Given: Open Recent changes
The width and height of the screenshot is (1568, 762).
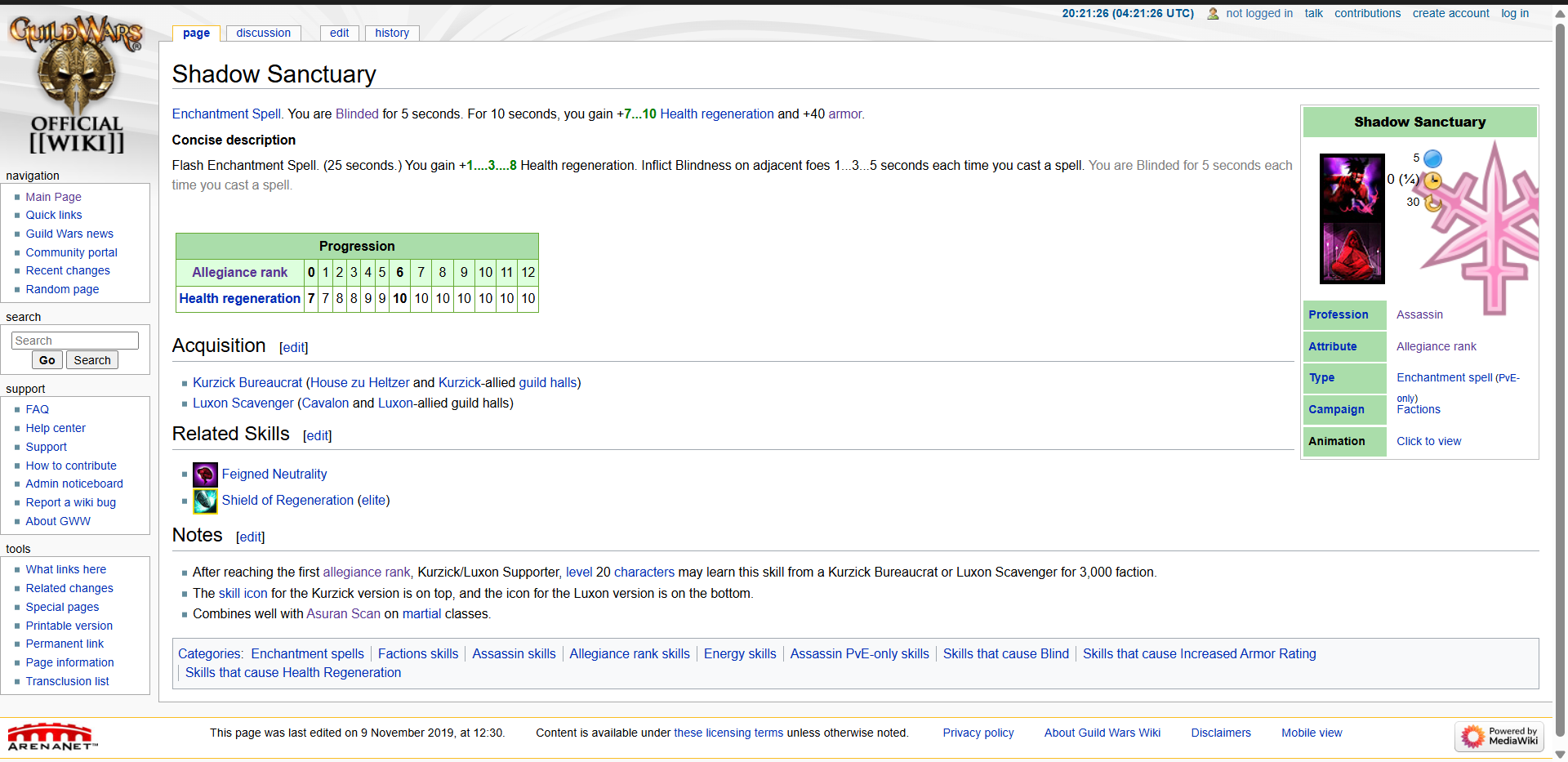Looking at the screenshot, I should tap(68, 270).
